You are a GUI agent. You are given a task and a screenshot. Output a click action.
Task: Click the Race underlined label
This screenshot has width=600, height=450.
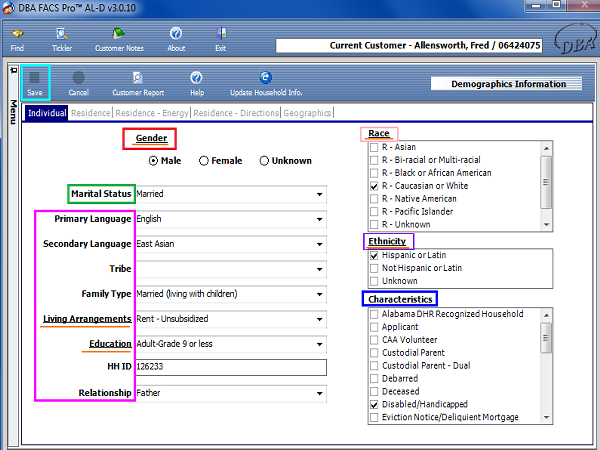(x=379, y=134)
